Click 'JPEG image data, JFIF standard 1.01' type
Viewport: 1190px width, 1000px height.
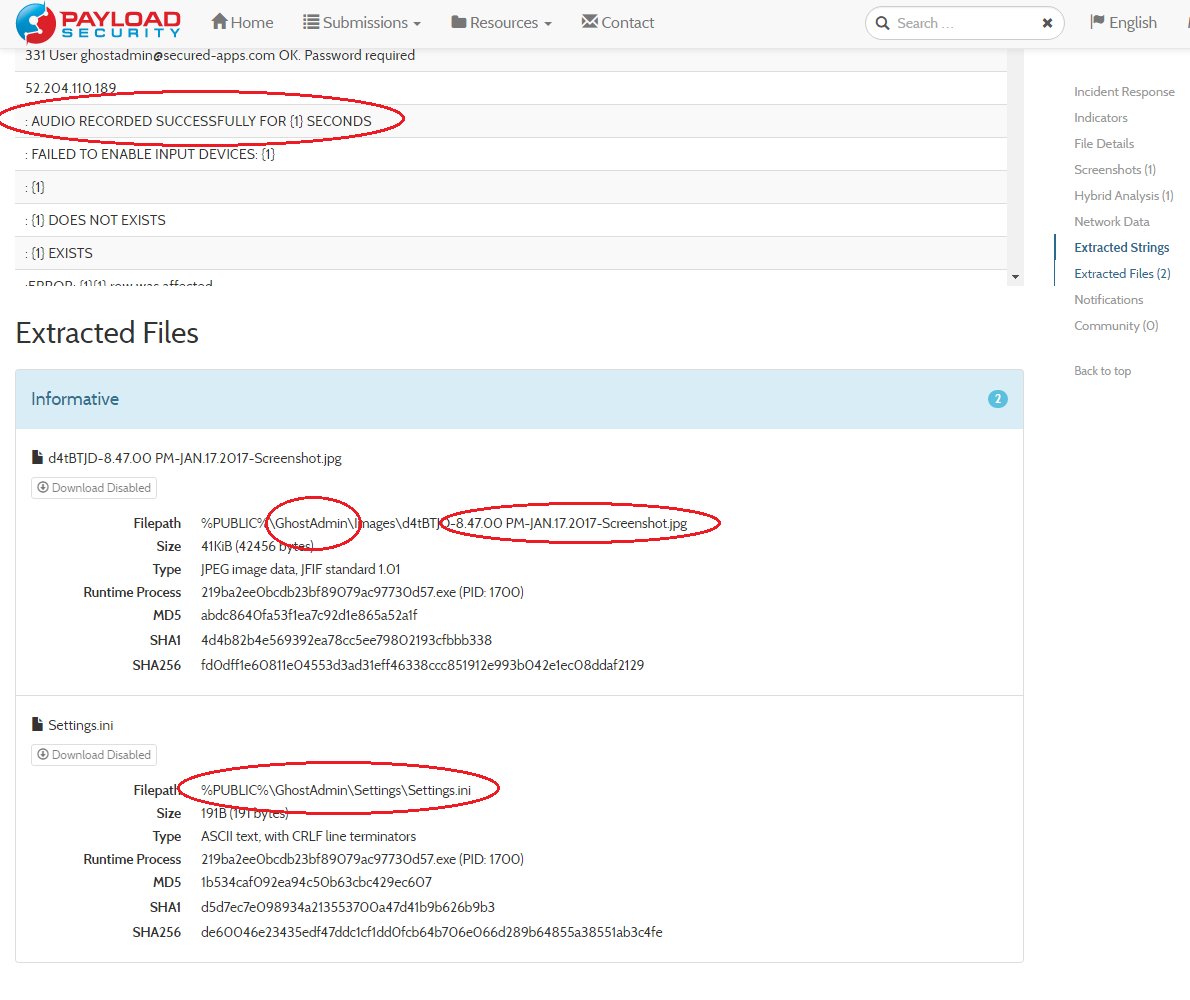pyautogui.click(x=301, y=570)
